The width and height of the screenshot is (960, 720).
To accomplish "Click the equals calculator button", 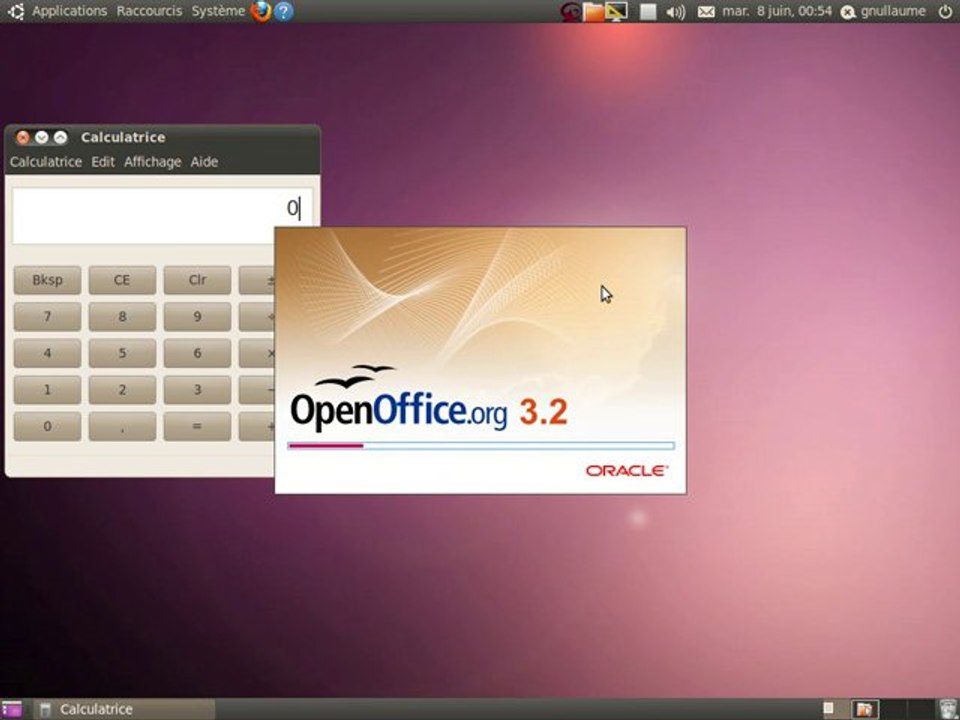I will tap(197, 427).
